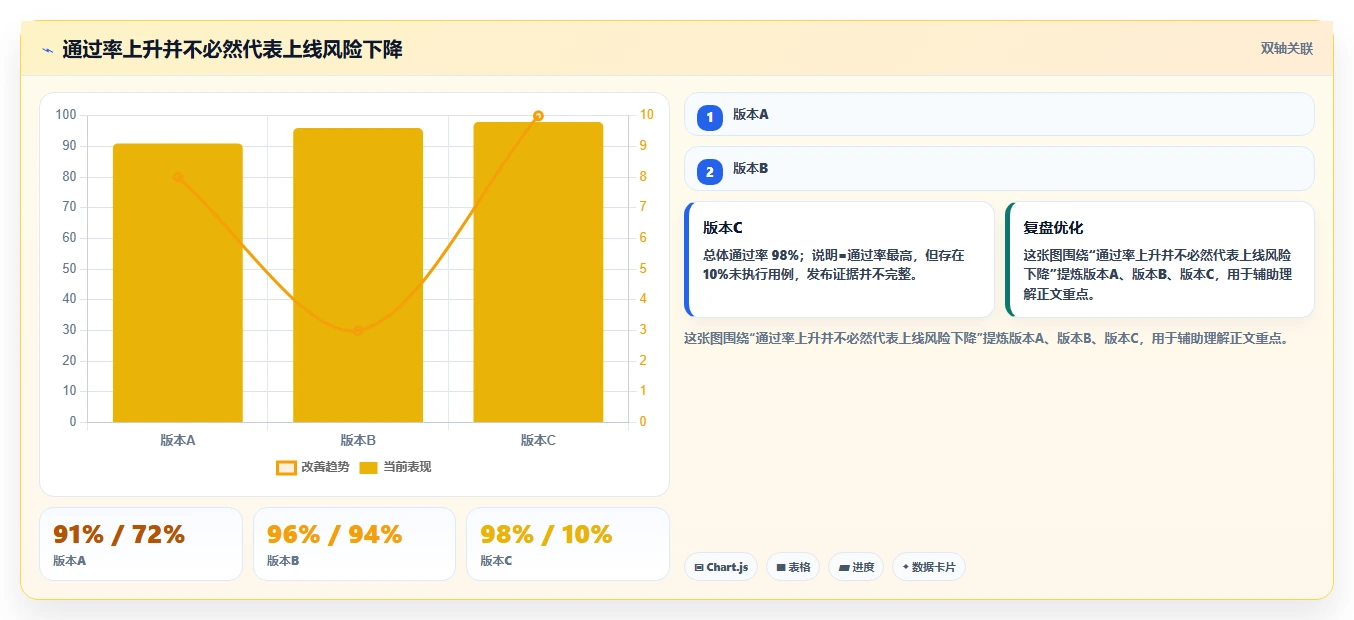The height and width of the screenshot is (620, 1354).
Task: Toggle the 当前表现 legend entry
Action: [395, 467]
